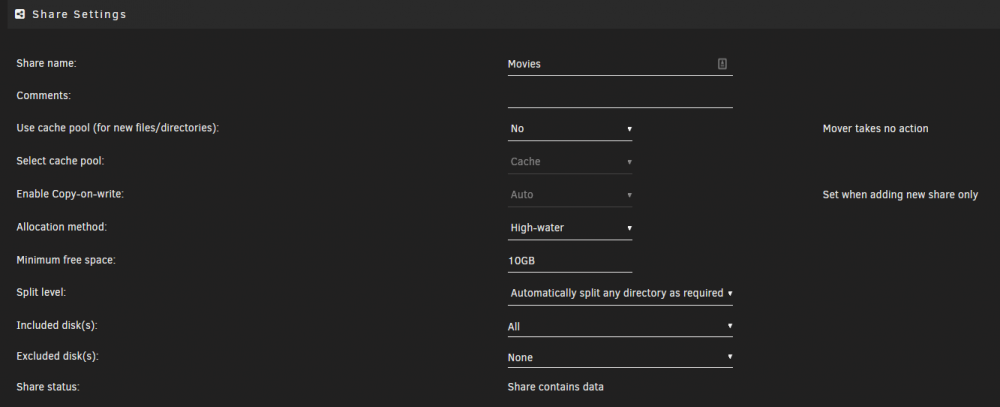Click the 'Allocation method:' label
The width and height of the screenshot is (1000, 407).
click(x=61, y=226)
